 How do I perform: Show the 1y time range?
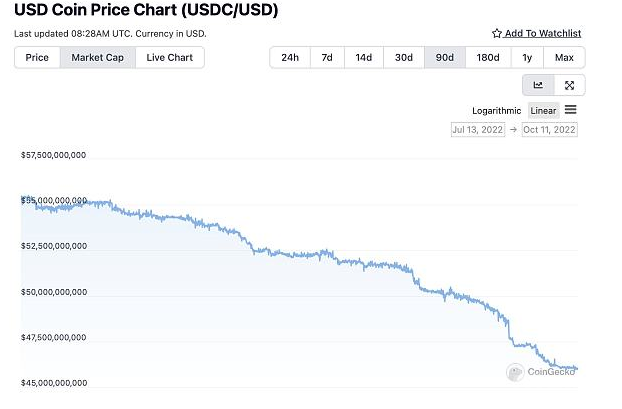coord(527,58)
